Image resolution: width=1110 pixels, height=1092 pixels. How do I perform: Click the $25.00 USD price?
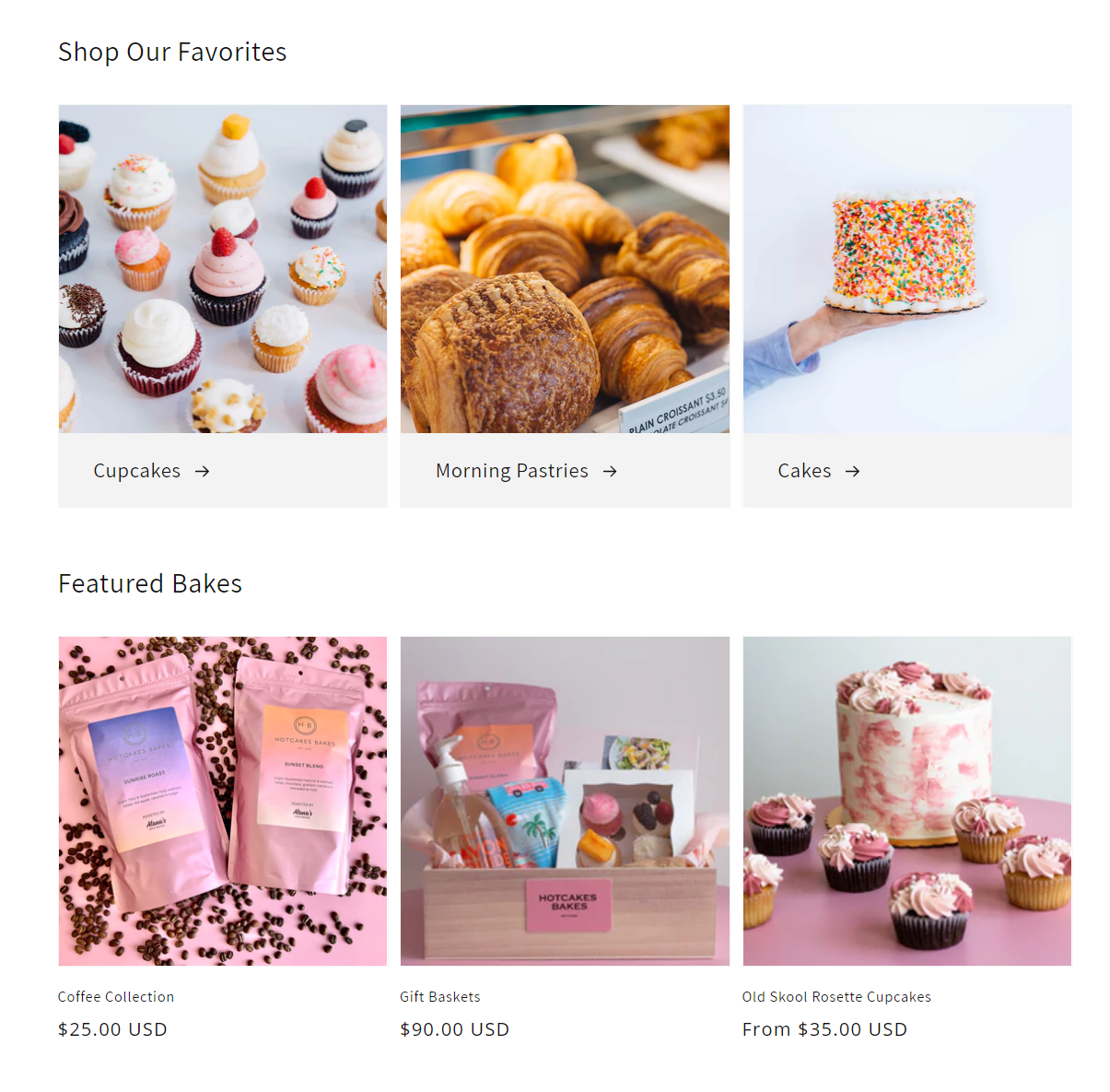point(112,1029)
